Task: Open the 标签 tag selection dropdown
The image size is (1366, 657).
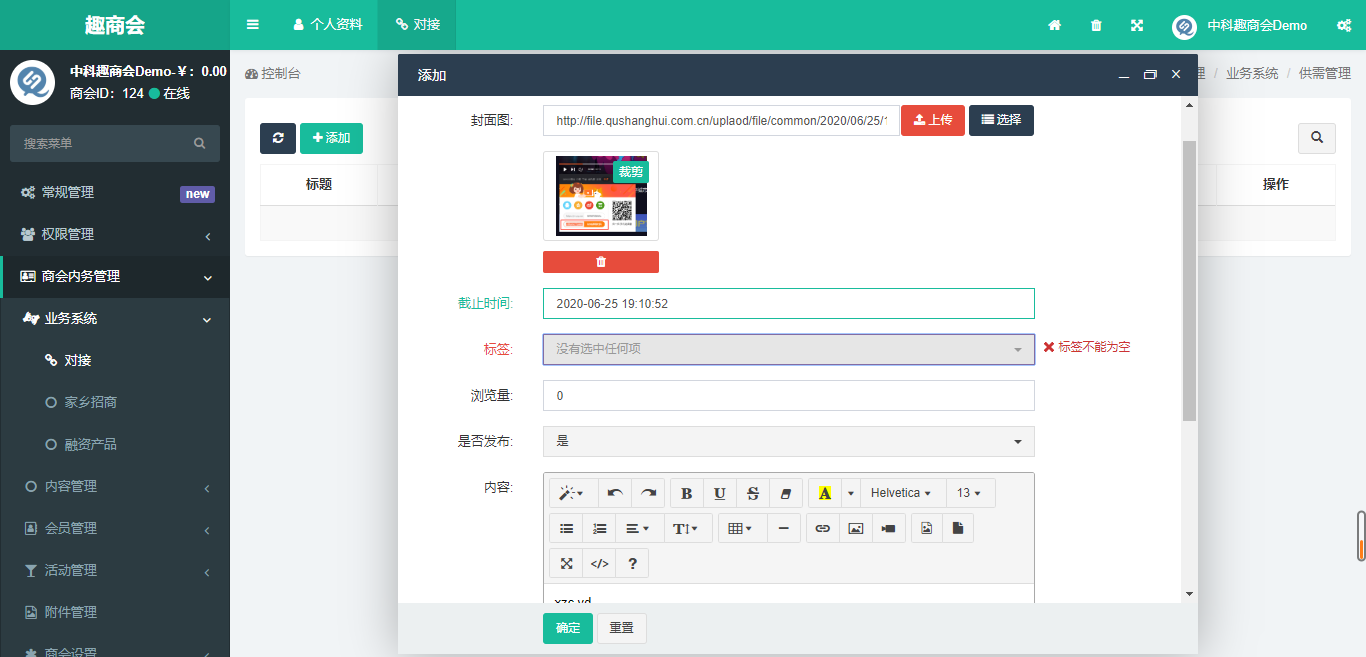Action: tap(788, 349)
